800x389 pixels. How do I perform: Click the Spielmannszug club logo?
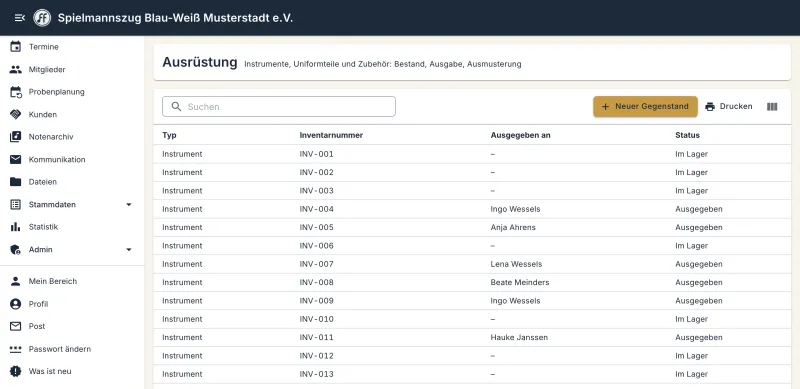pos(42,18)
